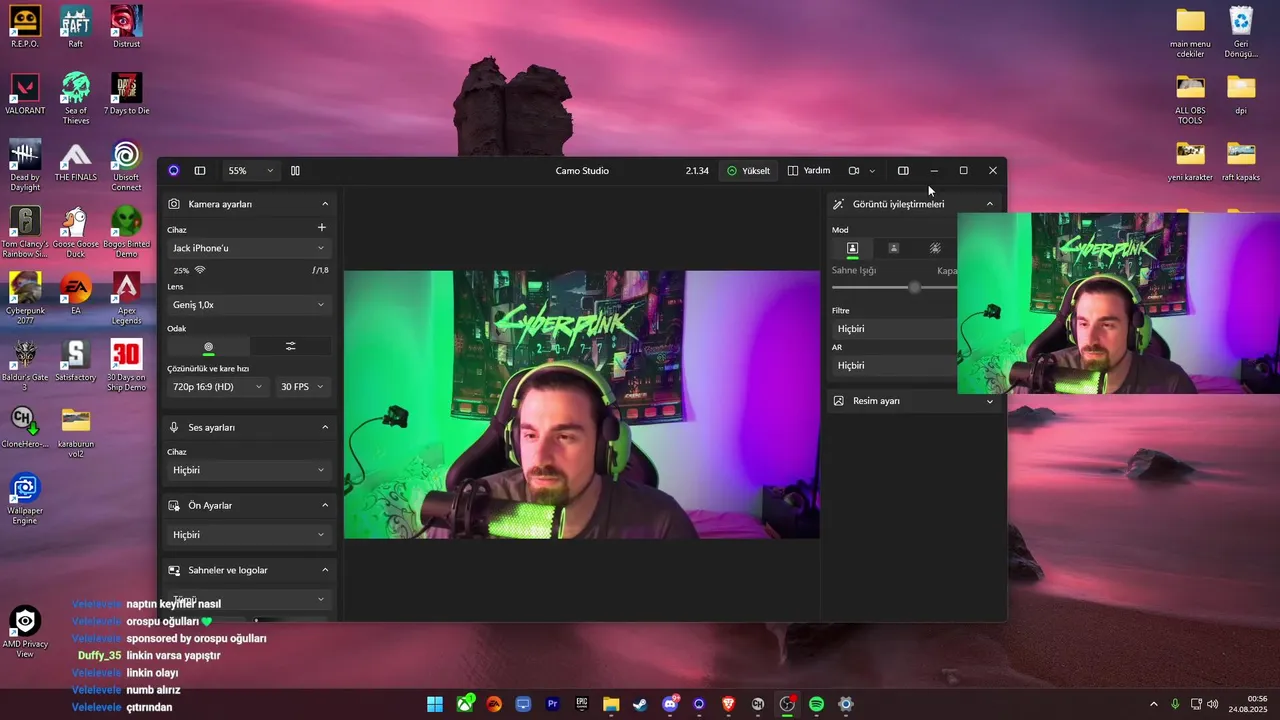
Task: Open 7 Days to Die desktop shortcut
Action: point(126,94)
